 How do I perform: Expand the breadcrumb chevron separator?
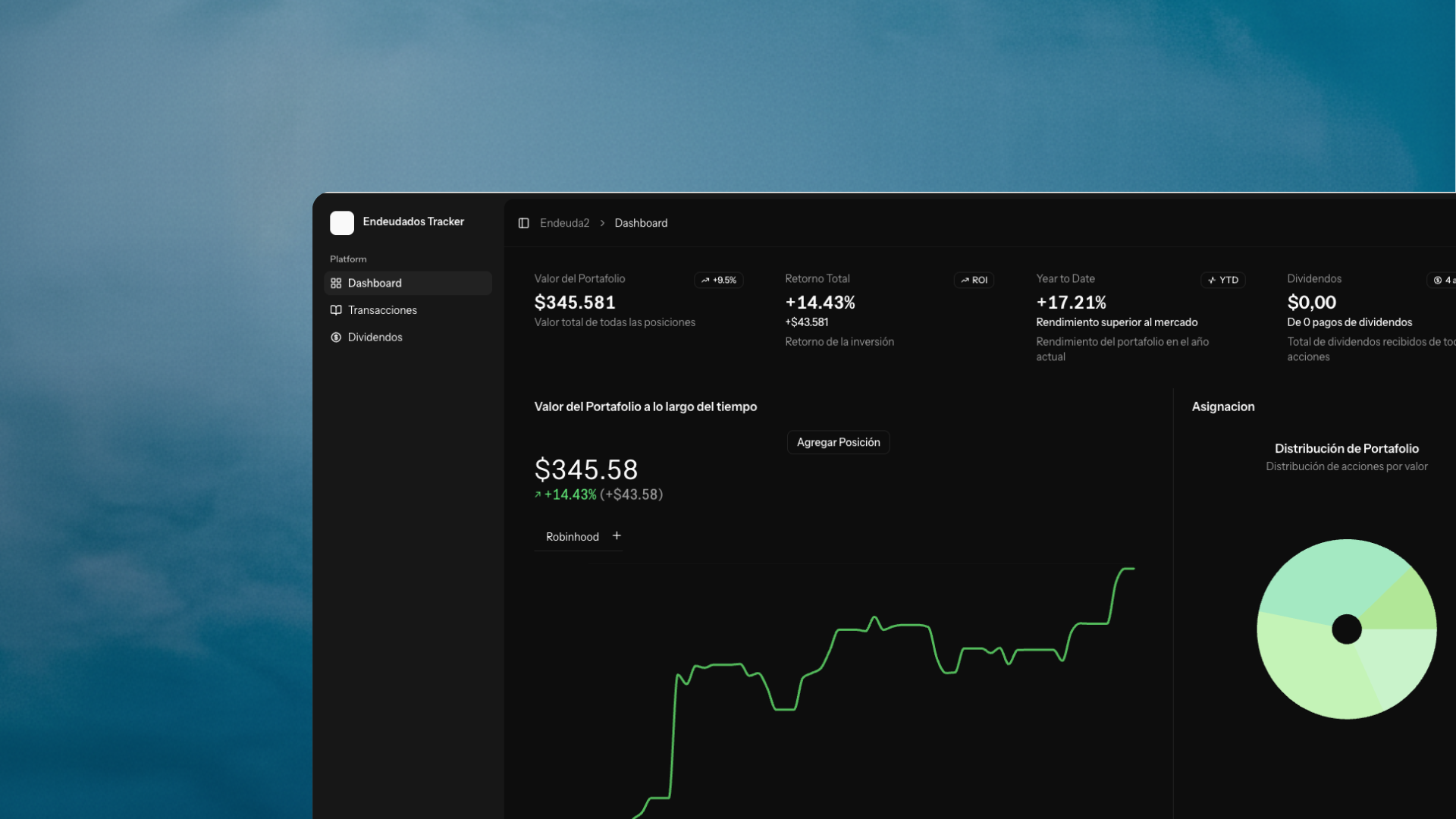pyautogui.click(x=602, y=223)
